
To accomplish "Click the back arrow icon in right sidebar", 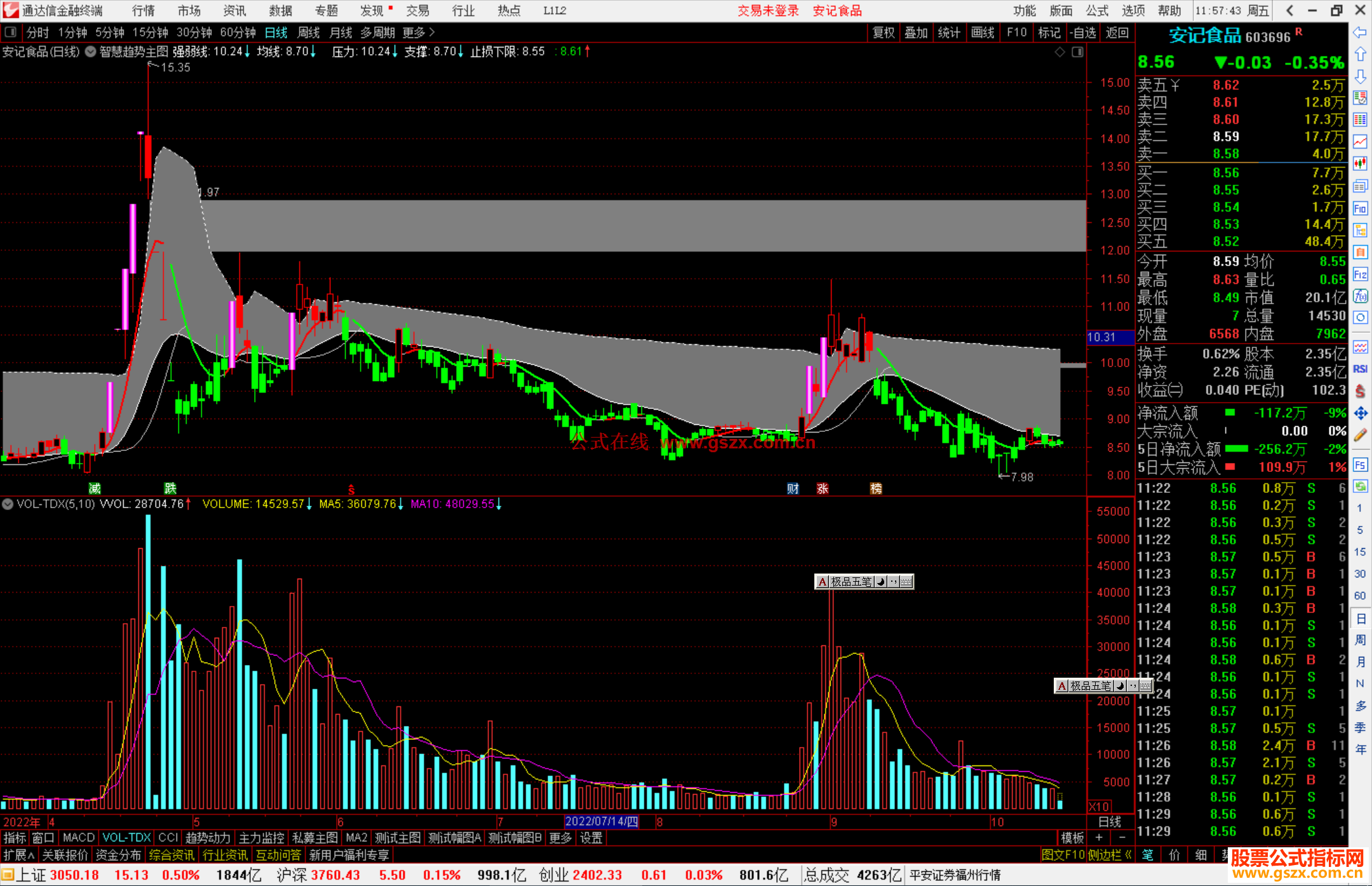I will pyautogui.click(x=1360, y=32).
